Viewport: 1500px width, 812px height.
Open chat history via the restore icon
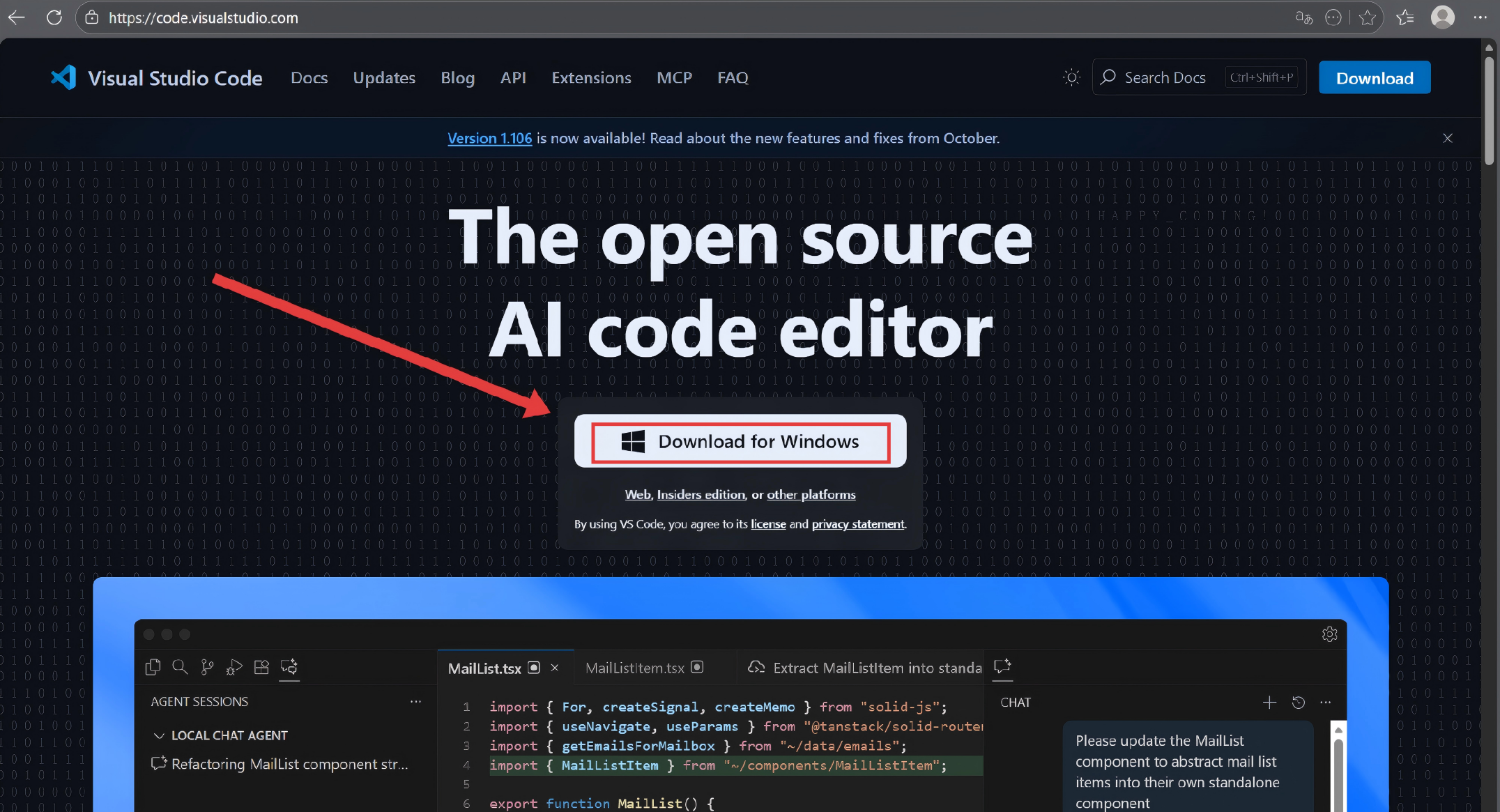(x=1298, y=703)
